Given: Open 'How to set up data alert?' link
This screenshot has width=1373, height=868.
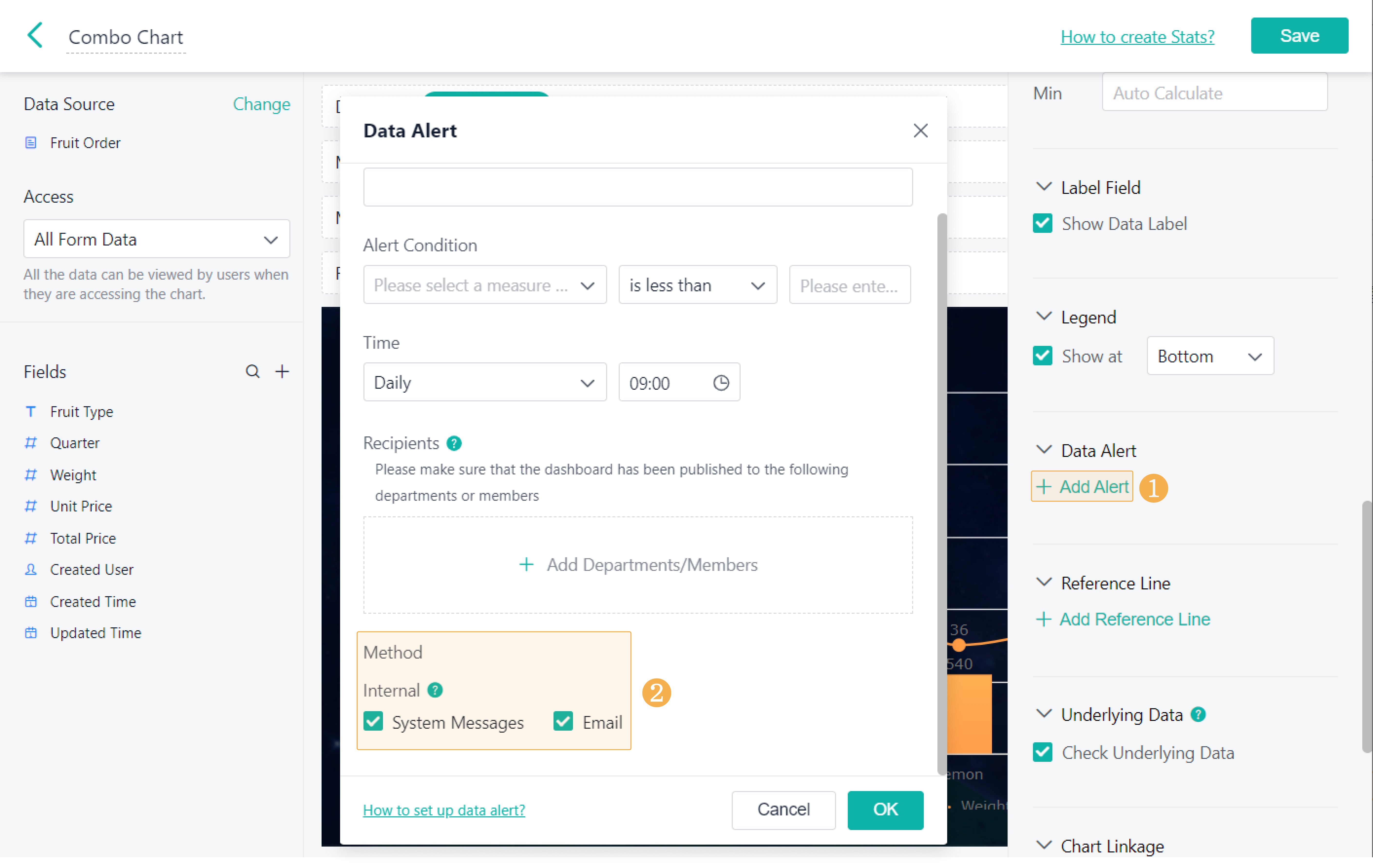Looking at the screenshot, I should coord(444,810).
